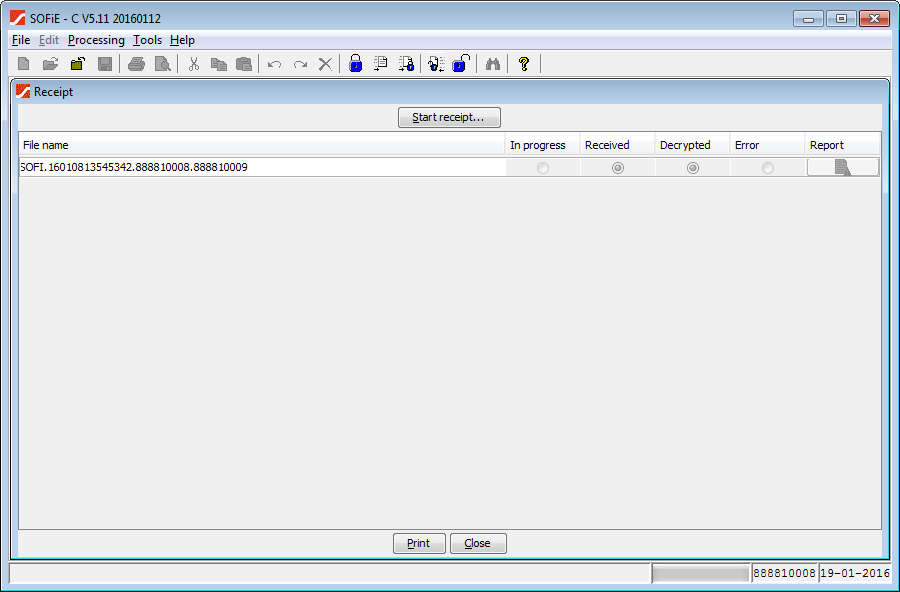900x592 pixels.
Task: Click the New file toolbar icon
Action: click(24, 64)
